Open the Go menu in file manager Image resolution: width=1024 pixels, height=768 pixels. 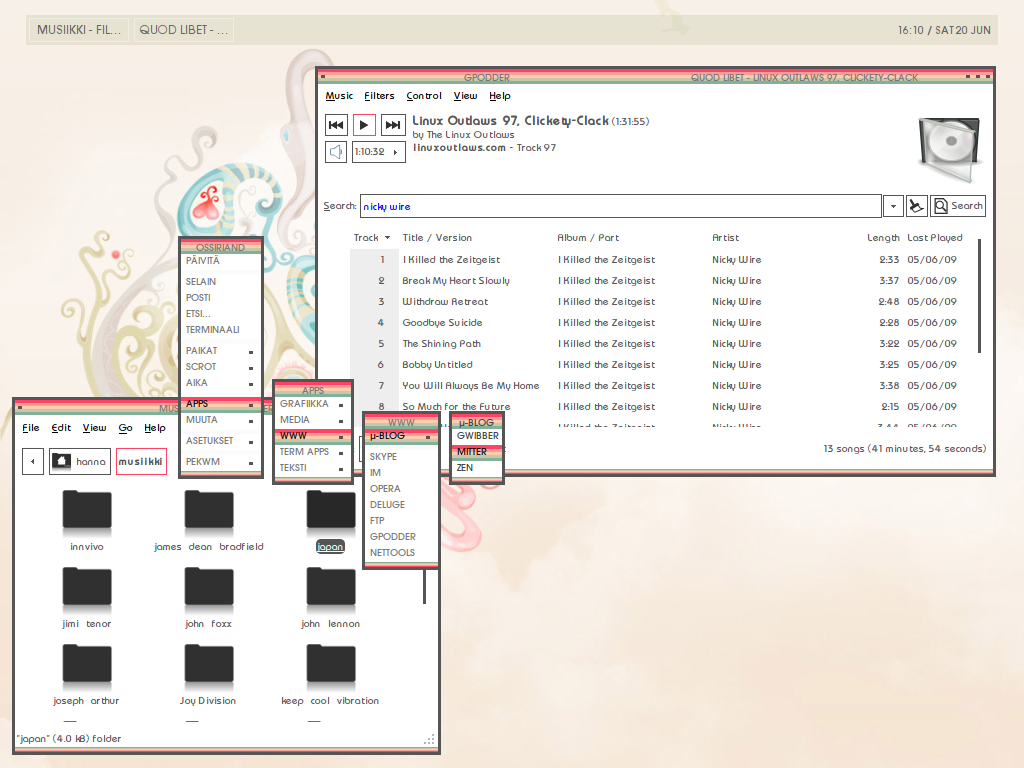click(x=125, y=428)
